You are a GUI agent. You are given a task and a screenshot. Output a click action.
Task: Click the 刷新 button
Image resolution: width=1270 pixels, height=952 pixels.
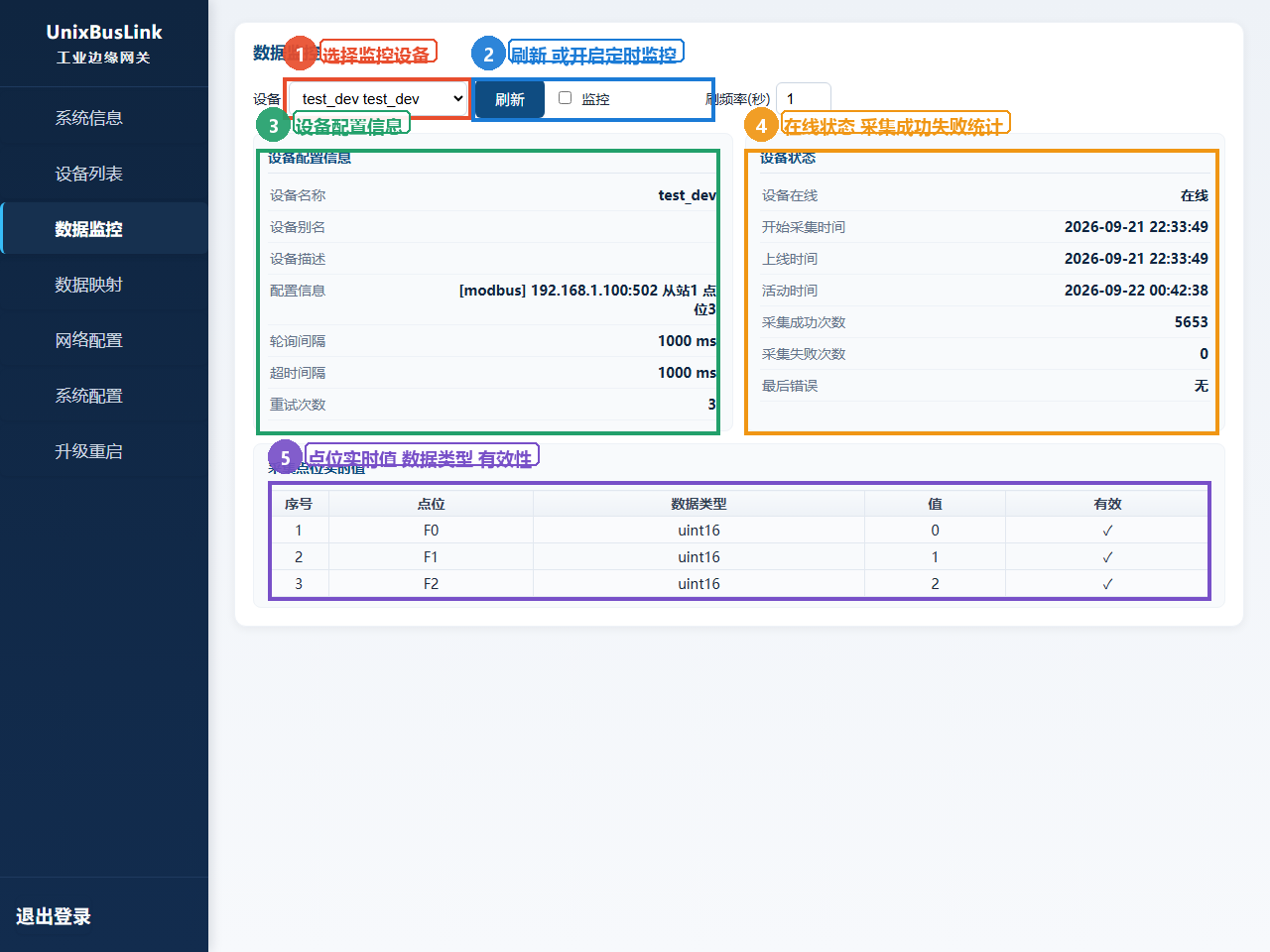click(510, 99)
